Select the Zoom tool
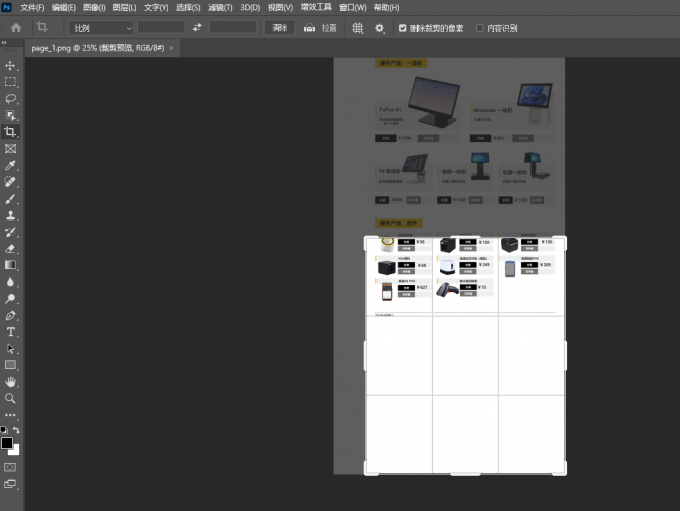This screenshot has height=511, width=680. coord(10,398)
